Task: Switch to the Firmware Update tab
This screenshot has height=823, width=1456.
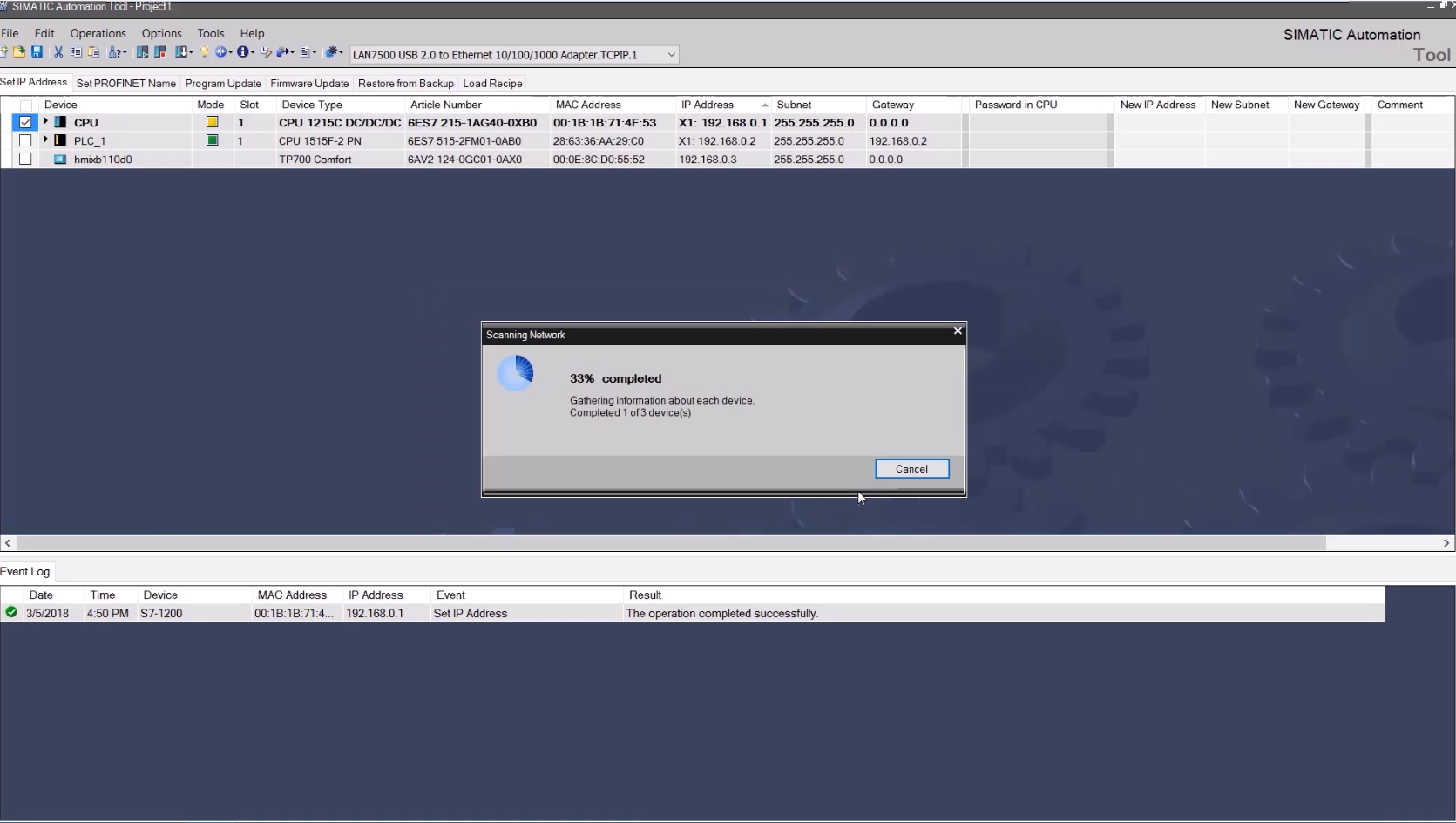Action: point(309,84)
